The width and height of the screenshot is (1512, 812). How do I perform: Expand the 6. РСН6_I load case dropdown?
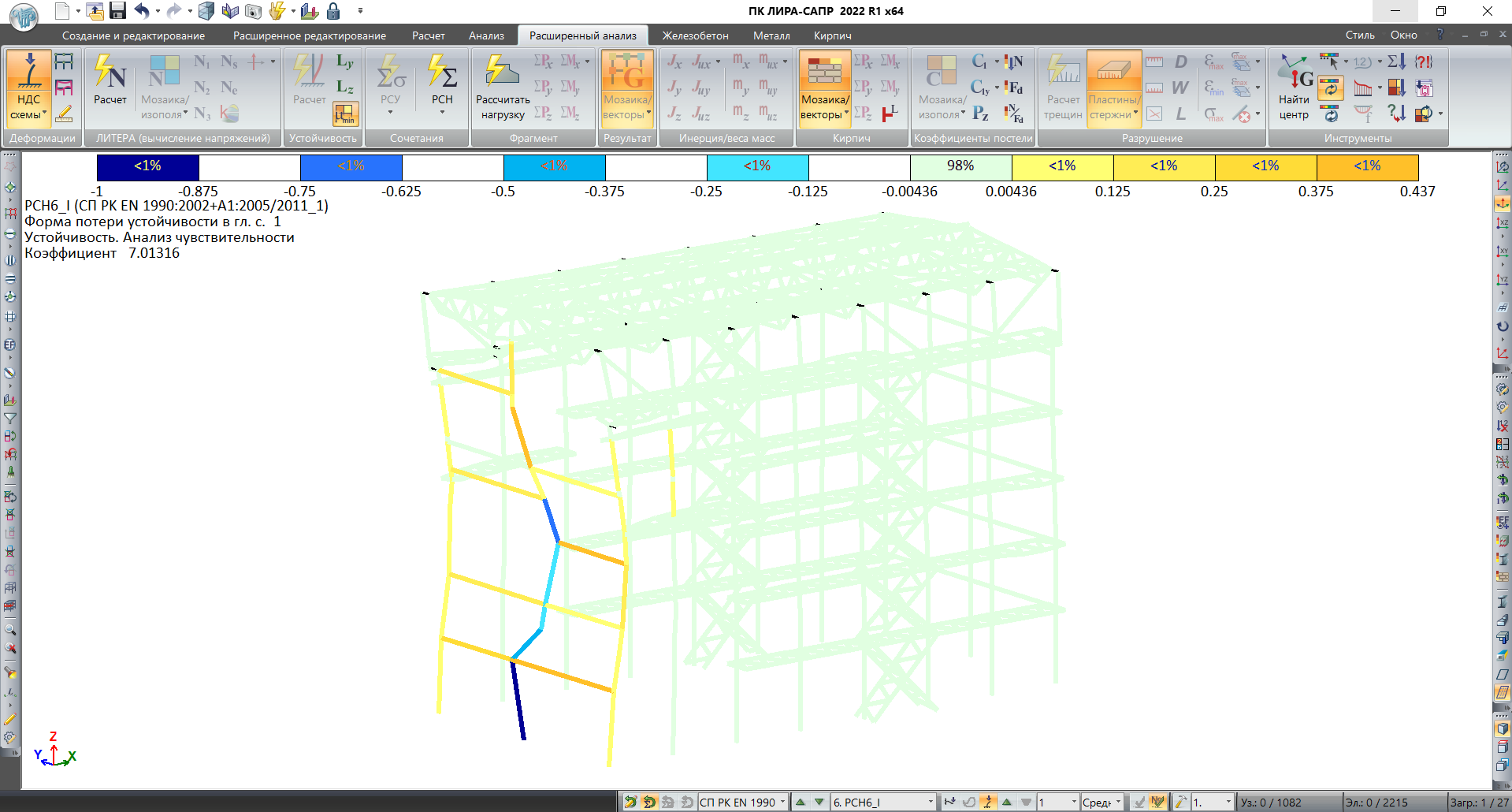(930, 802)
